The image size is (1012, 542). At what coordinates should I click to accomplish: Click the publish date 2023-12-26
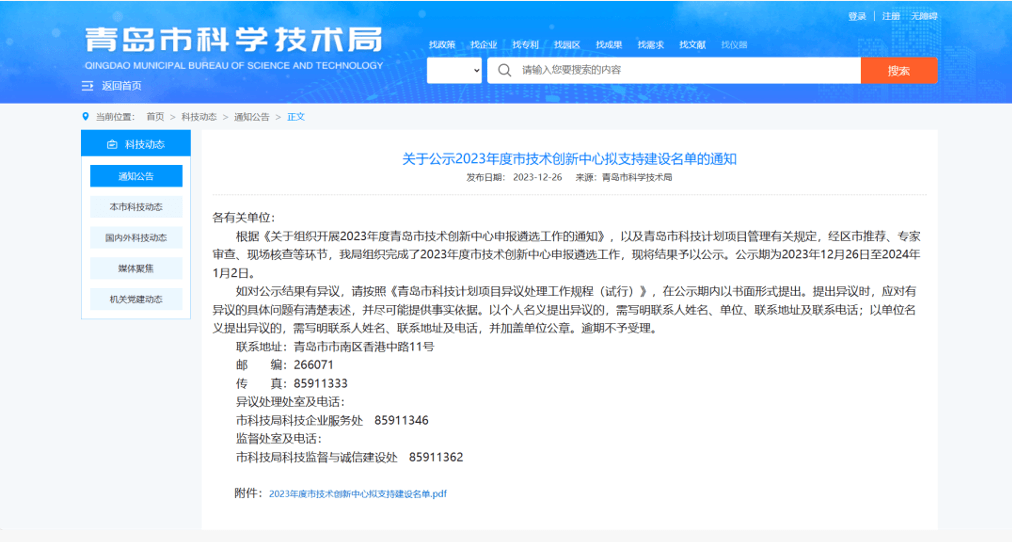click(x=538, y=177)
